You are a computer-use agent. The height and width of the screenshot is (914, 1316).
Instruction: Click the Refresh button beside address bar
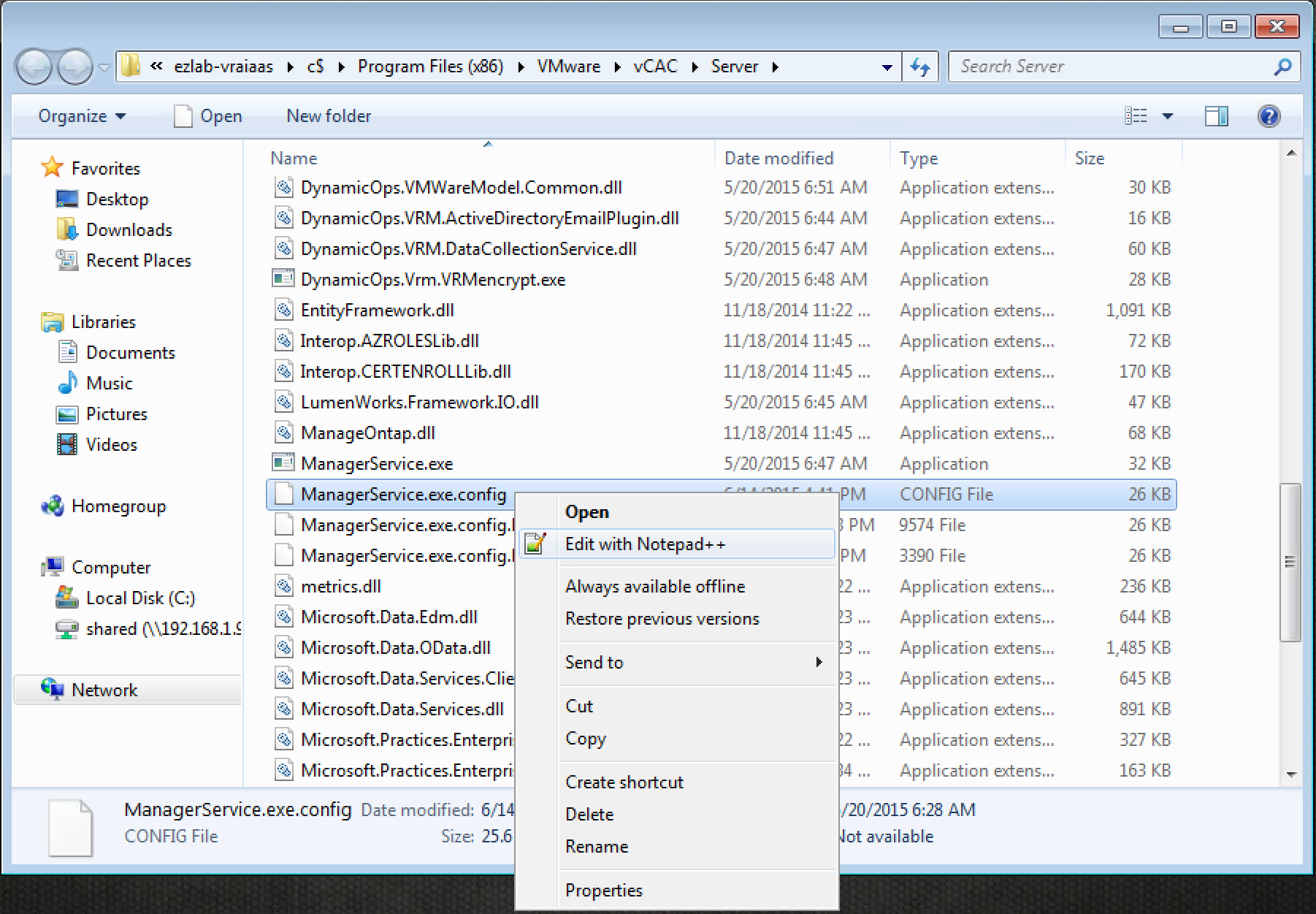tap(920, 67)
